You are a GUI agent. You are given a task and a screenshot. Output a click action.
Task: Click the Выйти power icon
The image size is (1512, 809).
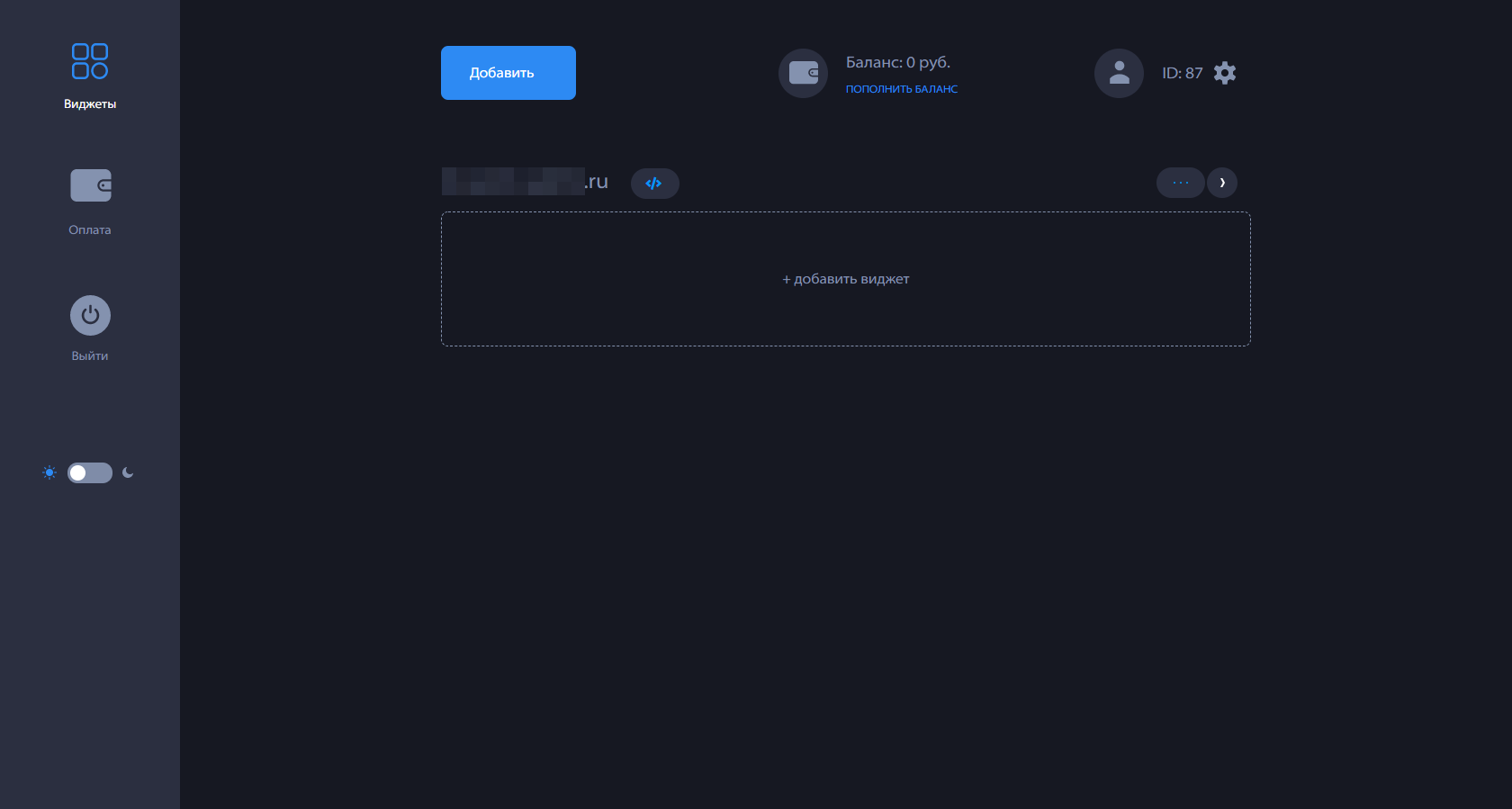90,315
